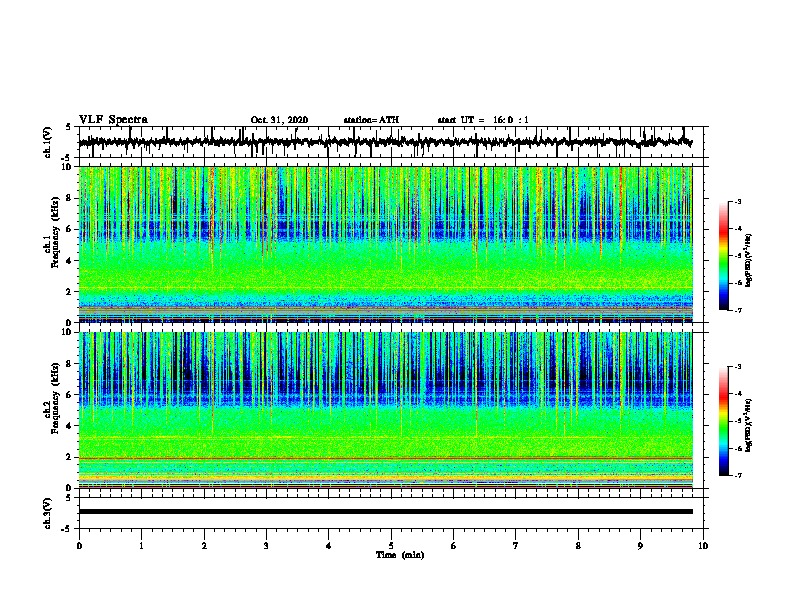792x612 pixels.
Task: Click the ch.1 voltage waveform trace
Action: [x=385, y=142]
